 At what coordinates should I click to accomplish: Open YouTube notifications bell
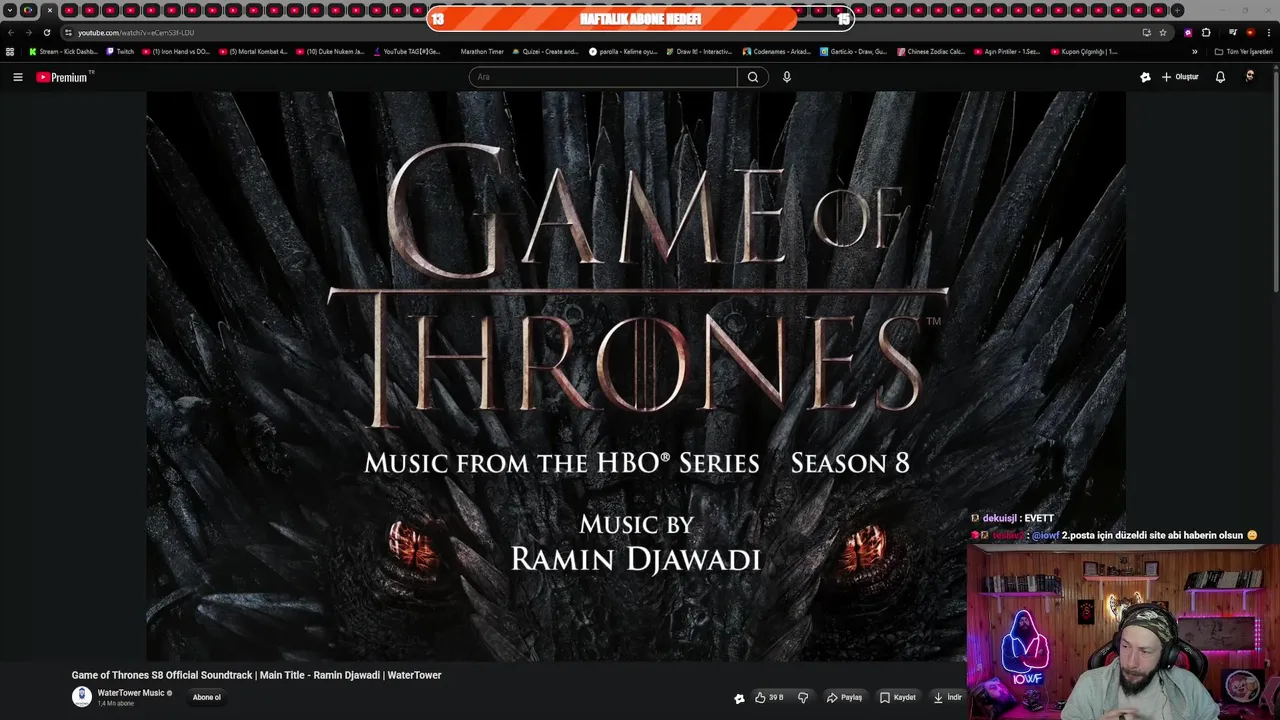tap(1220, 77)
